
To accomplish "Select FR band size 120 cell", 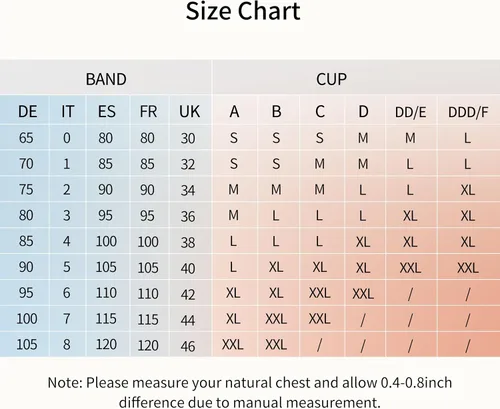I will point(148,345).
